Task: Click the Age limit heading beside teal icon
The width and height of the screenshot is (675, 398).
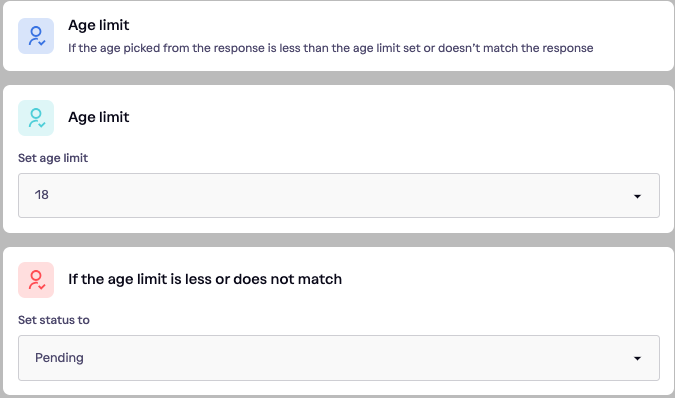Action: coord(99,117)
